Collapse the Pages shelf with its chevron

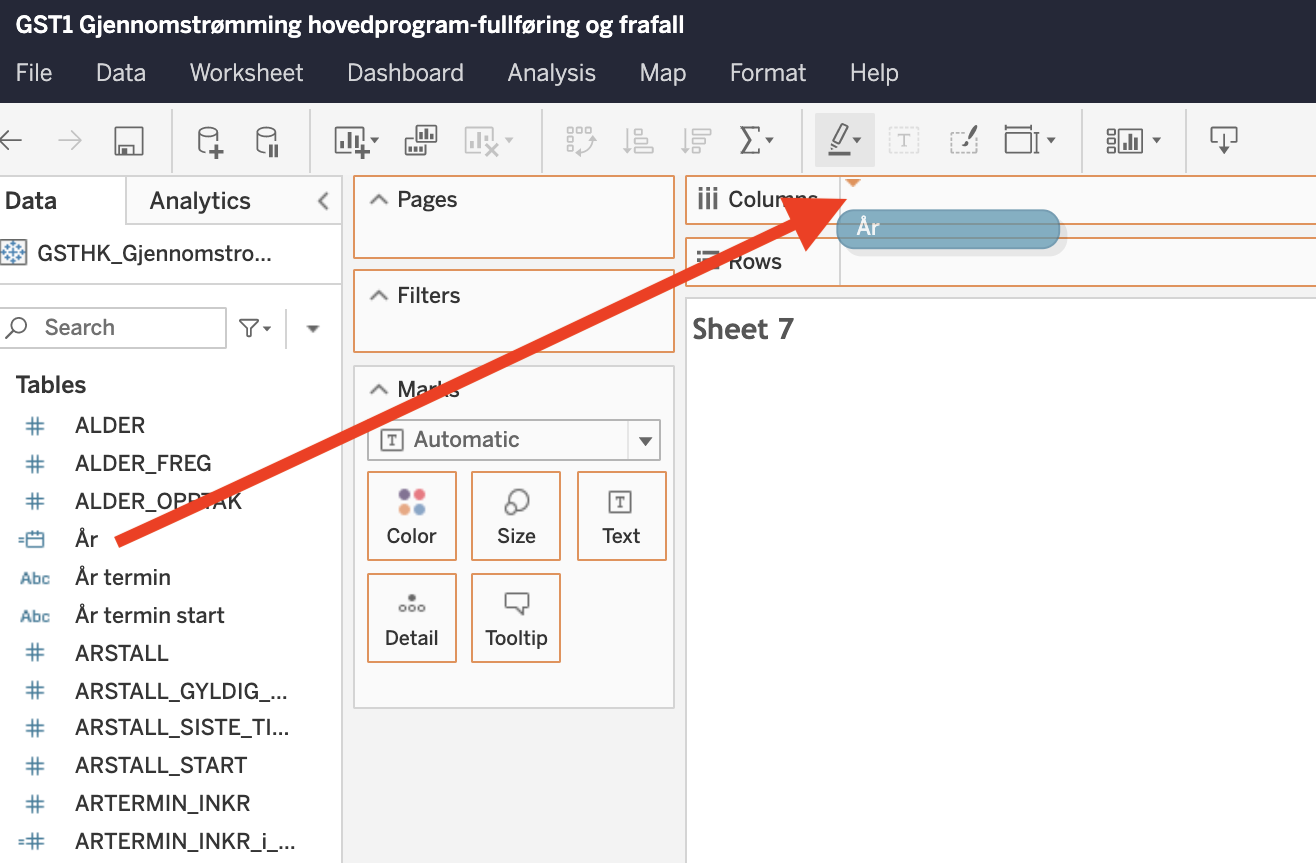(x=378, y=200)
